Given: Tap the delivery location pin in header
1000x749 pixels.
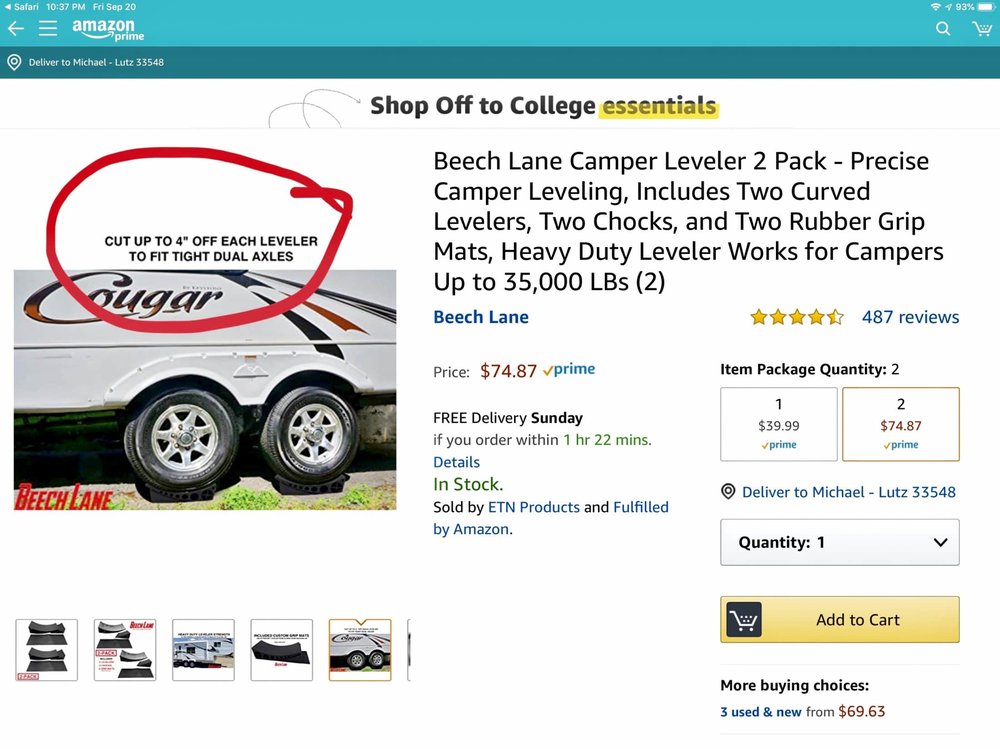Looking at the screenshot, I should 14,62.
